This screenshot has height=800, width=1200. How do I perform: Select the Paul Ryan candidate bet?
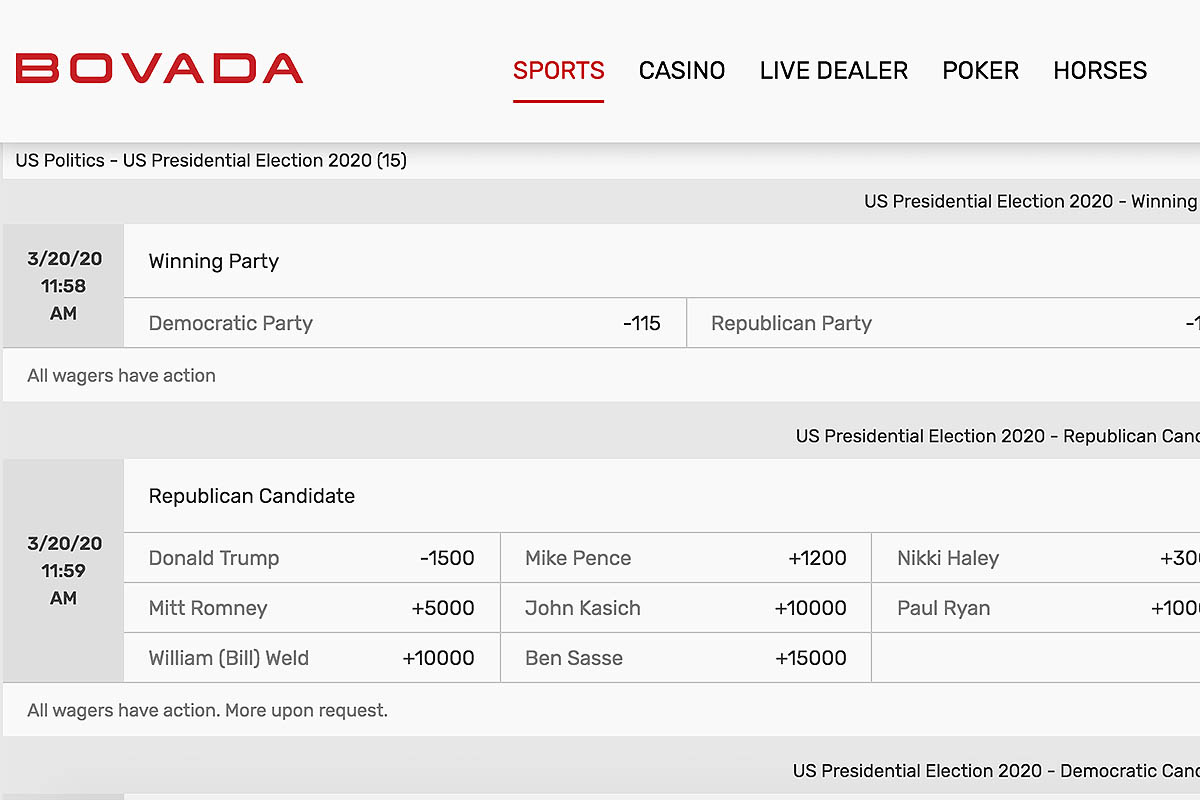click(1035, 608)
